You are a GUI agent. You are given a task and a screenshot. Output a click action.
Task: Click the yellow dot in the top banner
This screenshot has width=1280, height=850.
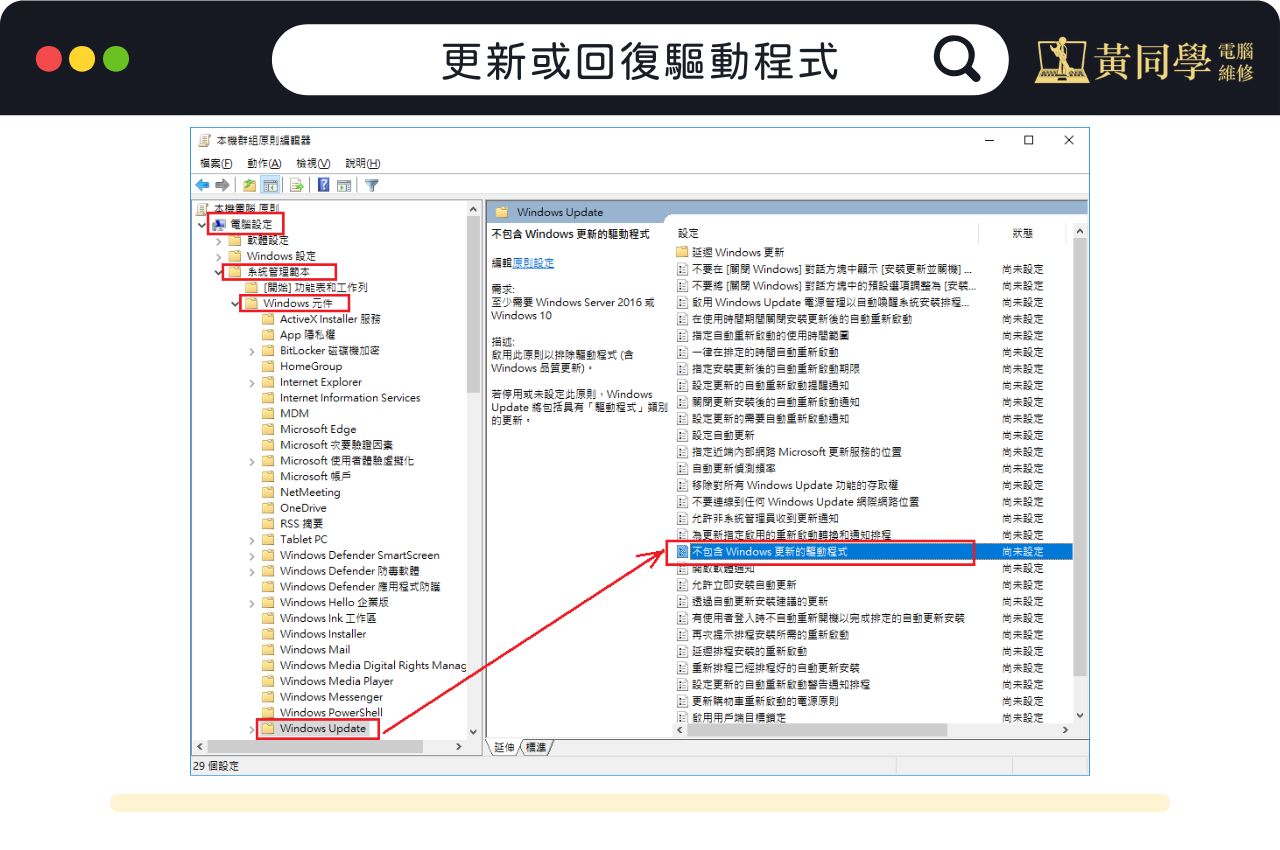pos(82,59)
